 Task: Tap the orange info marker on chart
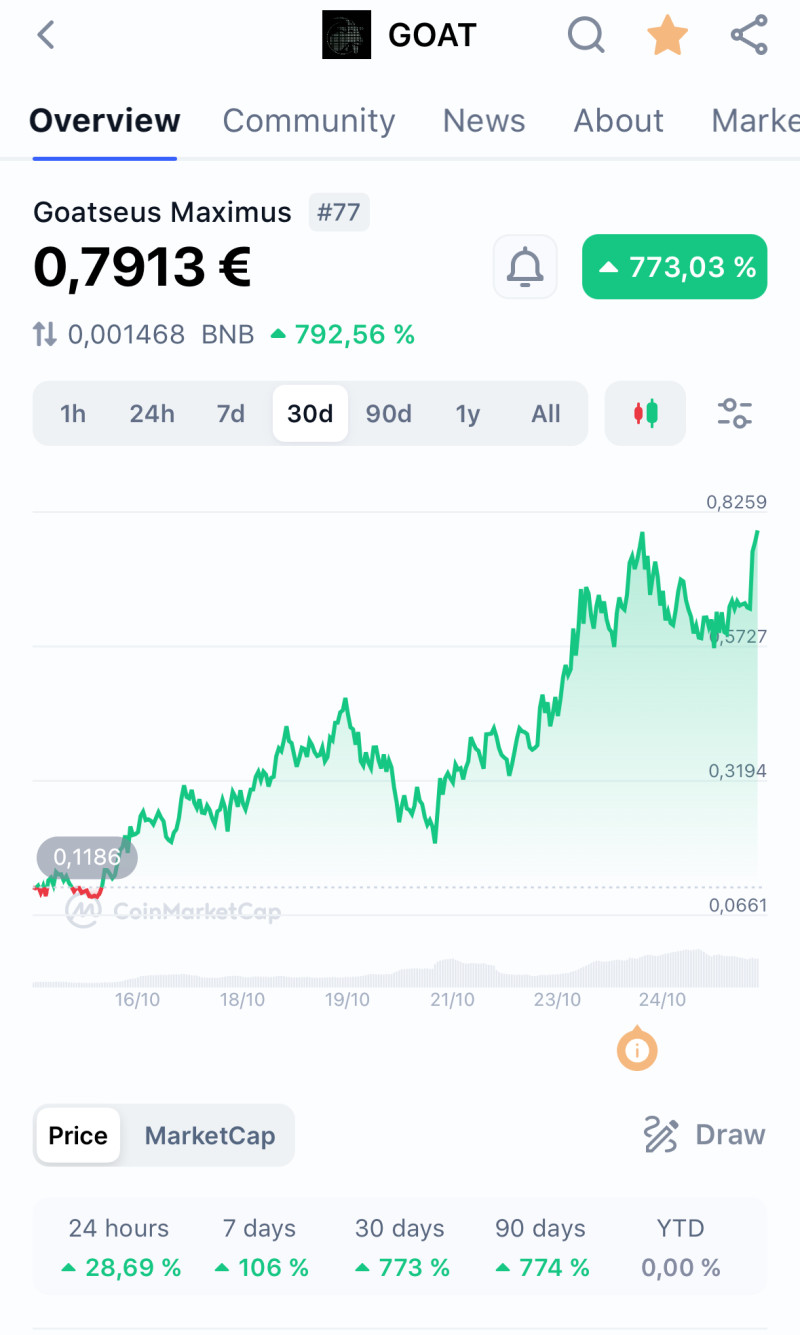coord(638,1050)
